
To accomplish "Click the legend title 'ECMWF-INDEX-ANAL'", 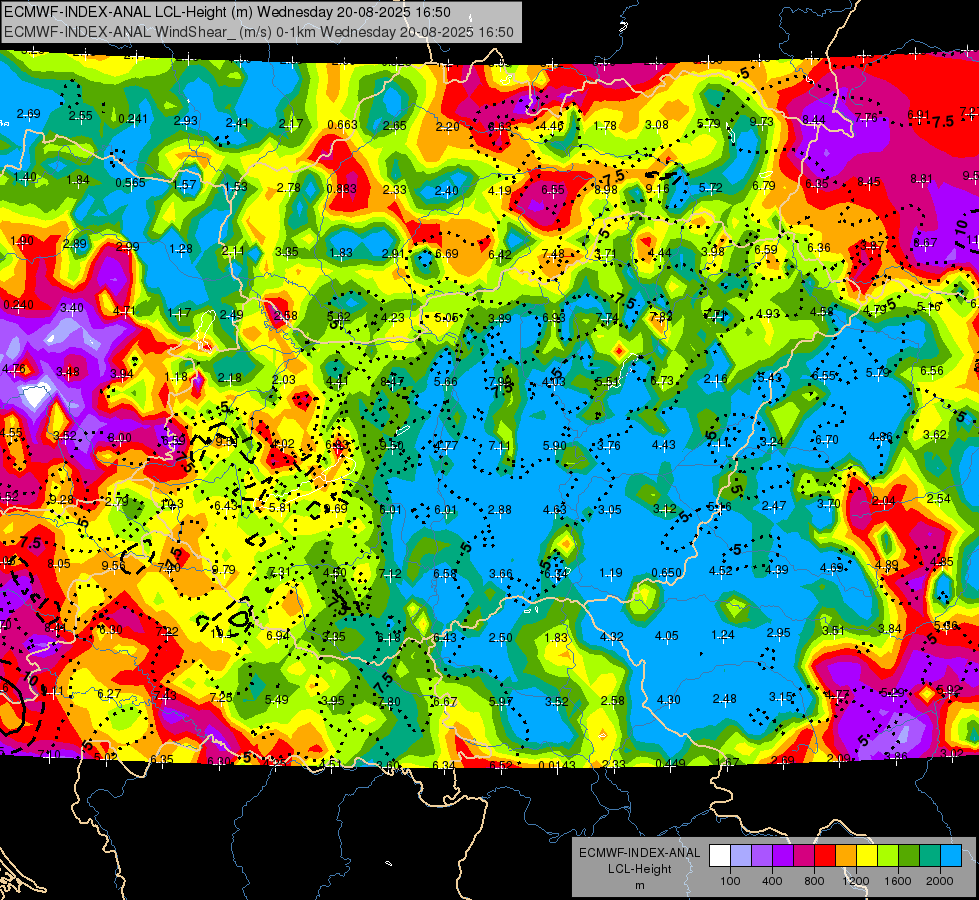I will (639, 853).
